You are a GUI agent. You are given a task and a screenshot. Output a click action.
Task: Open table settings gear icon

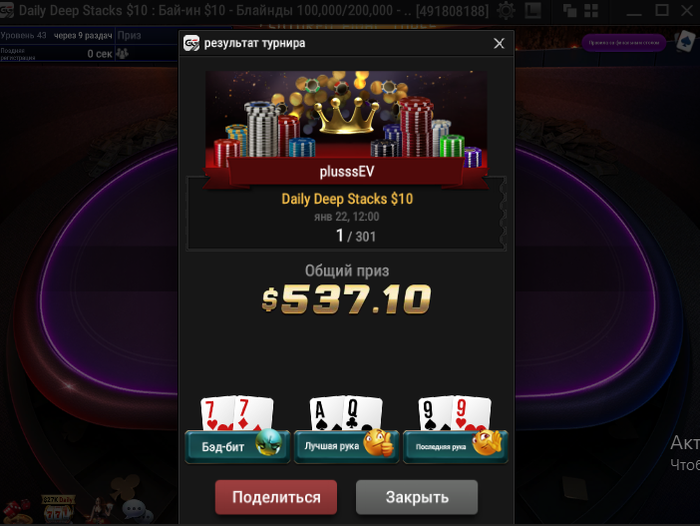(505, 10)
